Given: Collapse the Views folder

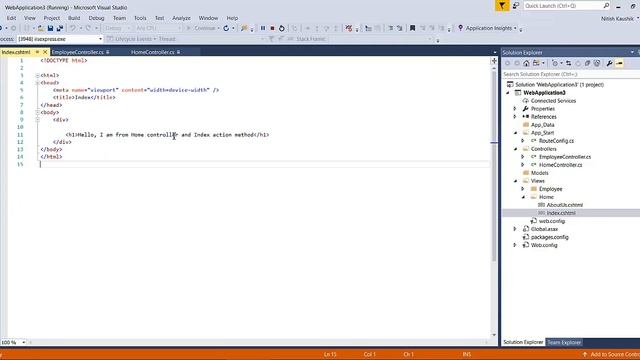Looking at the screenshot, I should coord(515,181).
